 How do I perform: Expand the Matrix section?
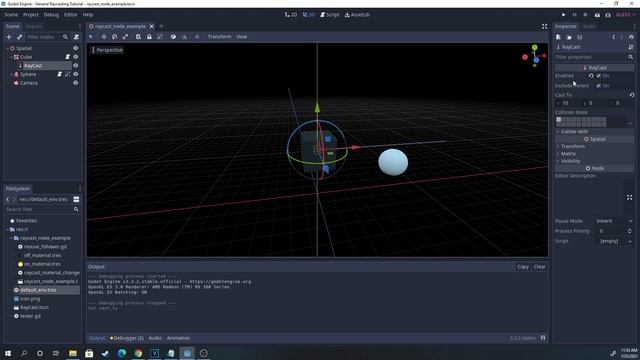coord(594,153)
